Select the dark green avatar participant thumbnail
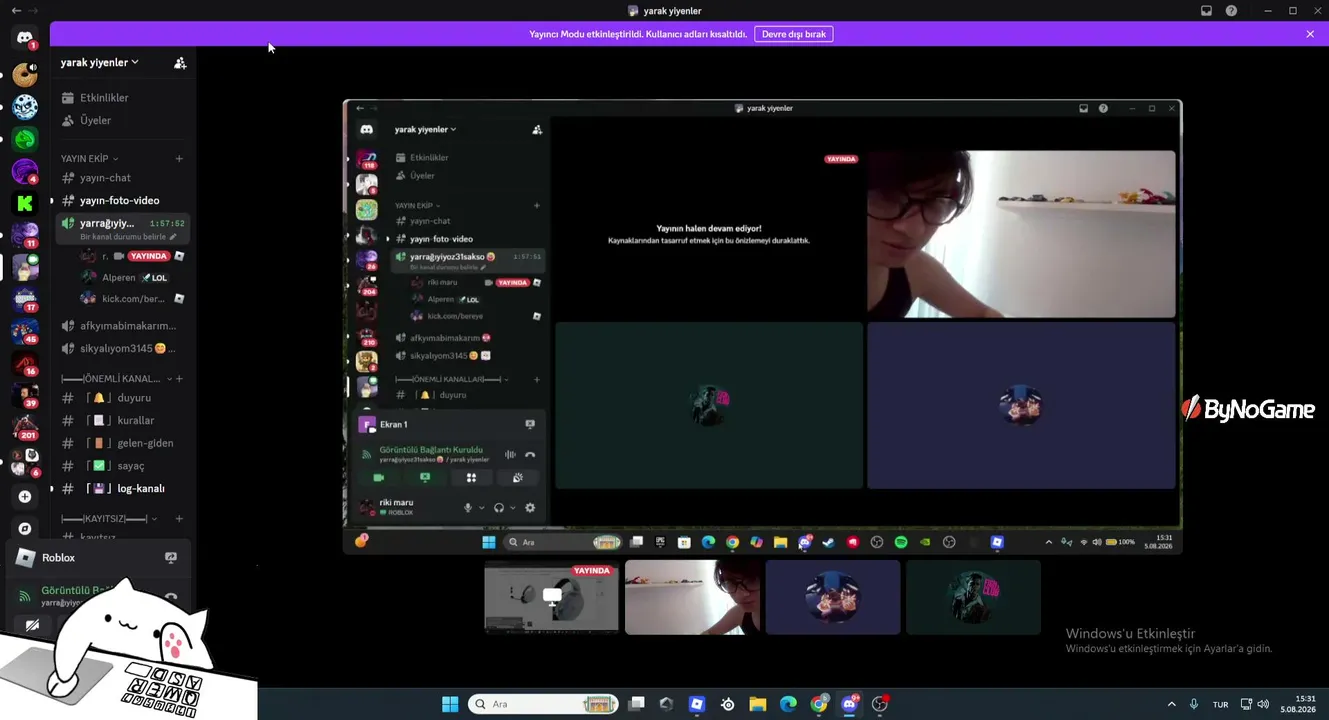Screen dimensions: 1329x720 973,597
